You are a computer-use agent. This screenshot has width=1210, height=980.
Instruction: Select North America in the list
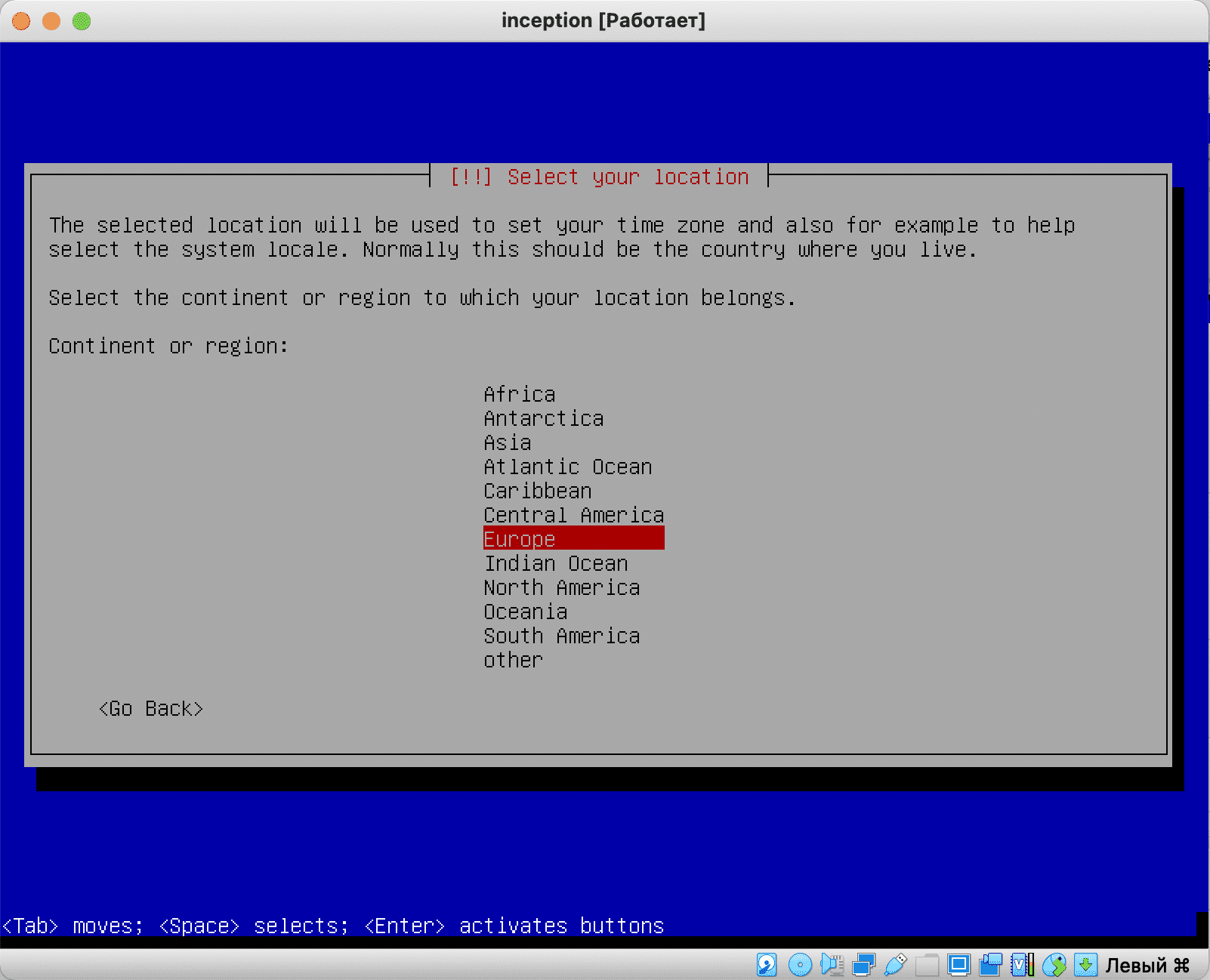[x=561, y=587]
